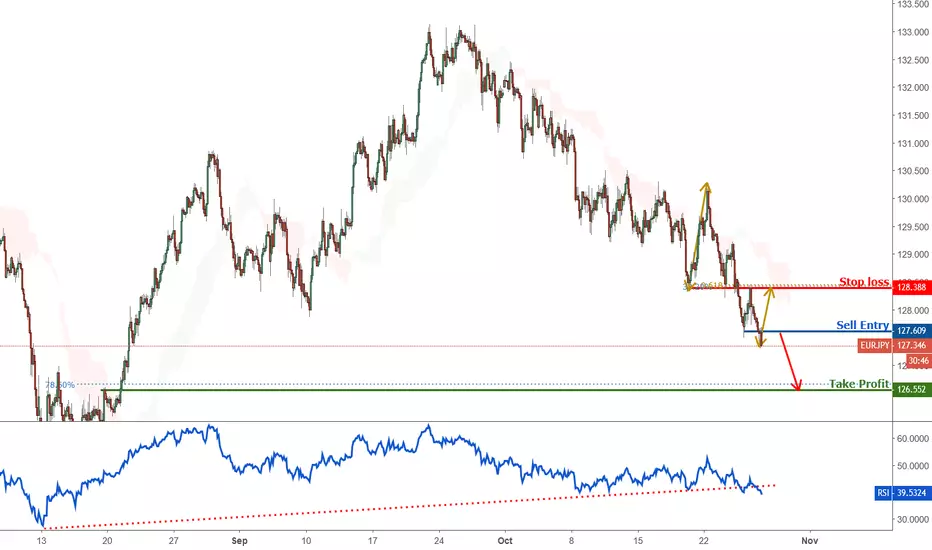Click the RSI value label 39.5324

[x=902, y=493]
